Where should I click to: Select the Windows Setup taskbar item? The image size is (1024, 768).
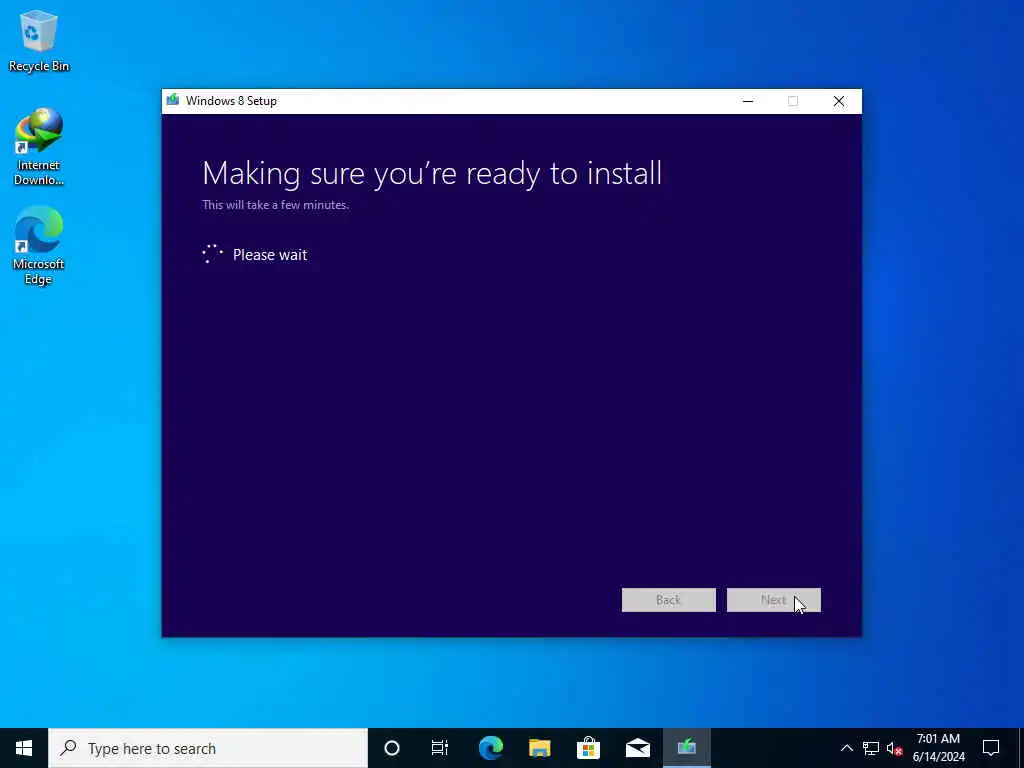tap(686, 748)
